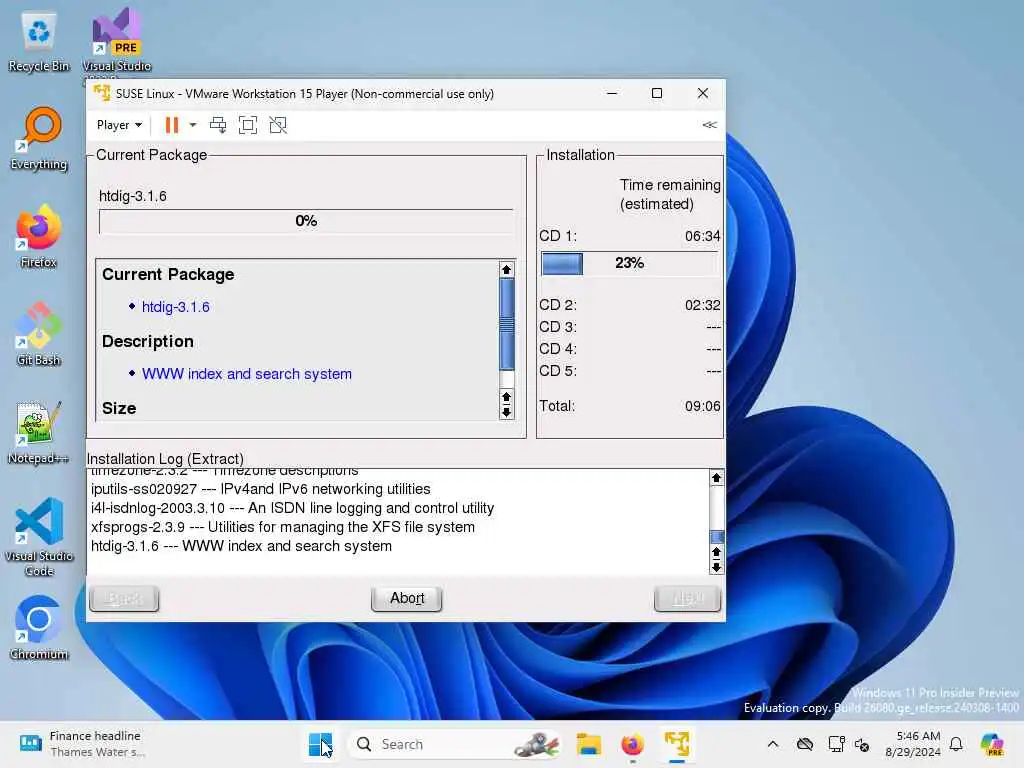Click the Abort button

(407, 598)
